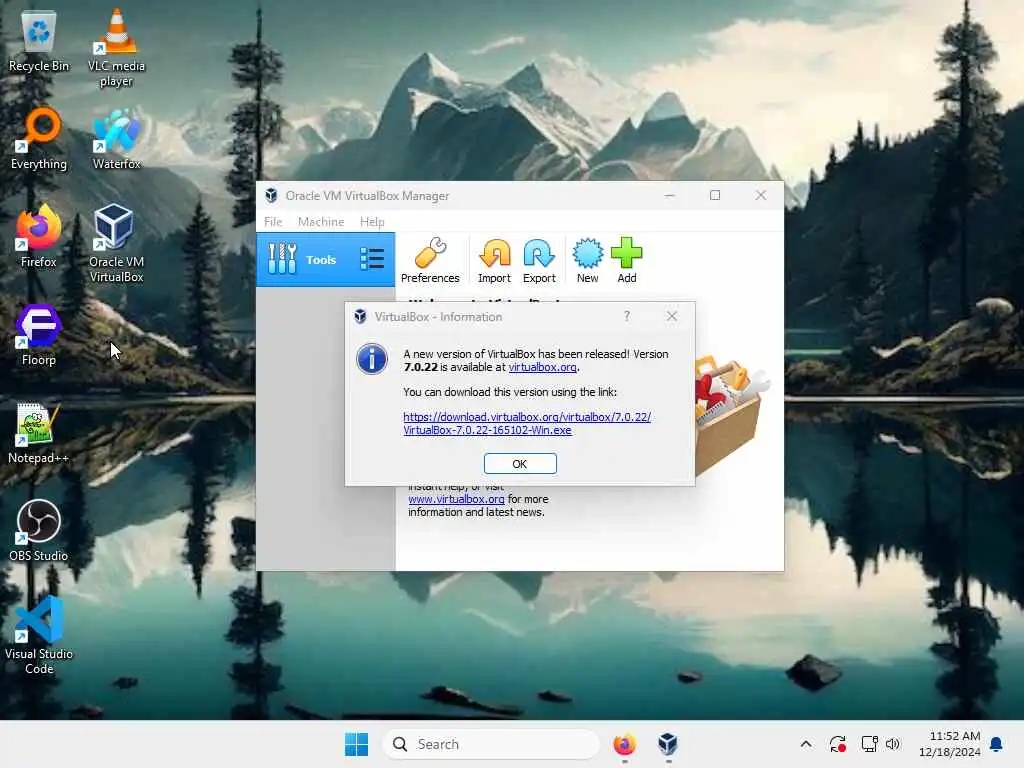
Task: Select the Notepad++ desktop icon
Action: pos(39,433)
